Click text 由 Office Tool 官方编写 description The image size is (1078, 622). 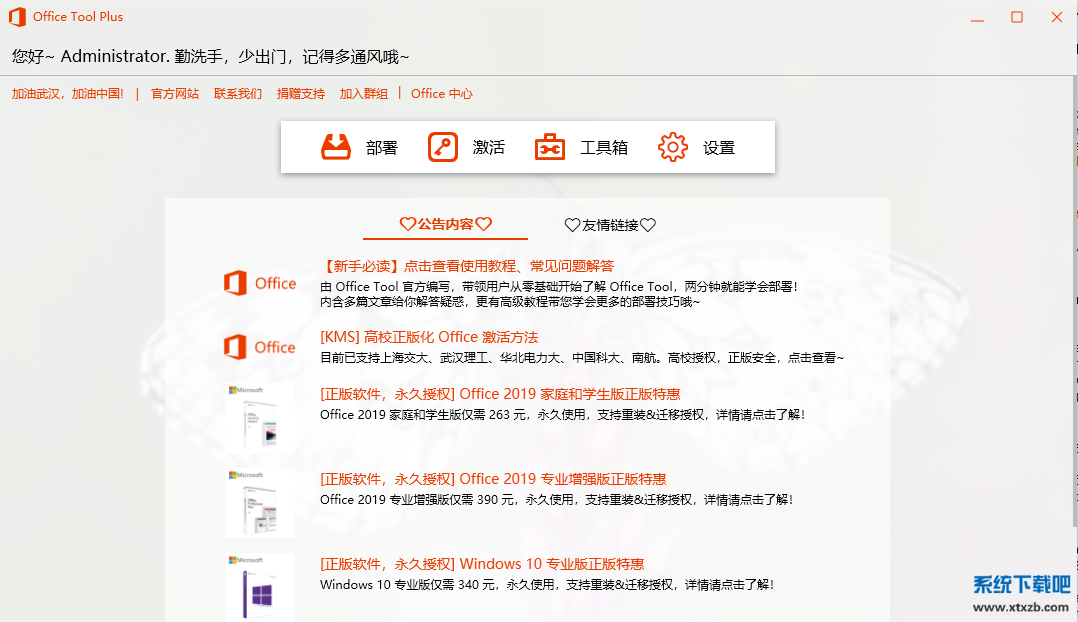[559, 287]
